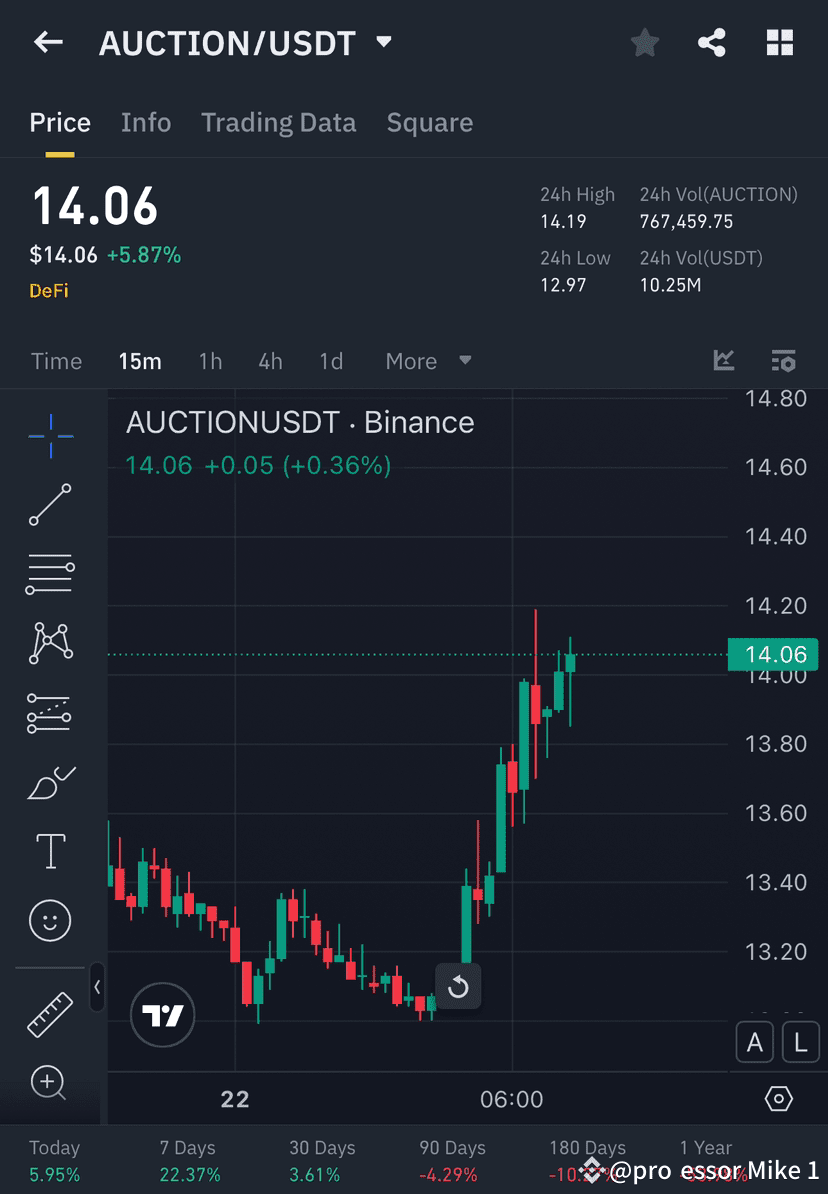Select the crosshair tool
Image resolution: width=828 pixels, height=1194 pixels.
point(50,435)
